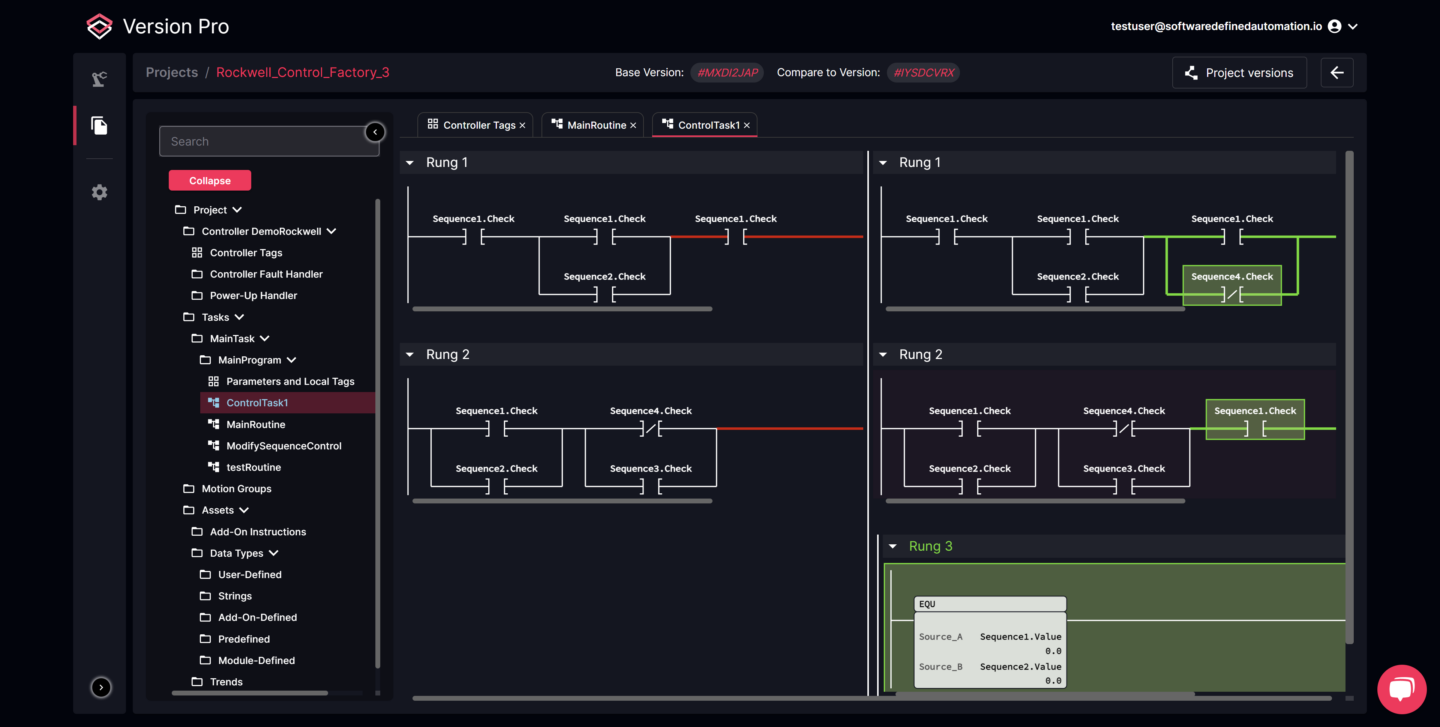The image size is (1440, 727).
Task: Click the Rung 1 base horizontal scrollbar
Action: pyautogui.click(x=562, y=309)
